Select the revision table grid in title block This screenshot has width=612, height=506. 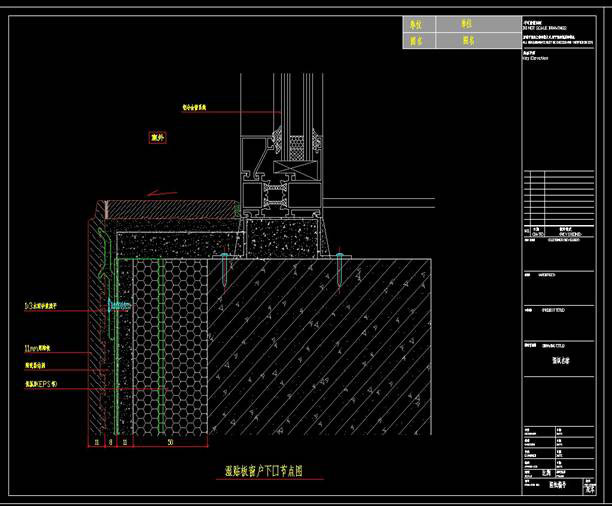559,198
